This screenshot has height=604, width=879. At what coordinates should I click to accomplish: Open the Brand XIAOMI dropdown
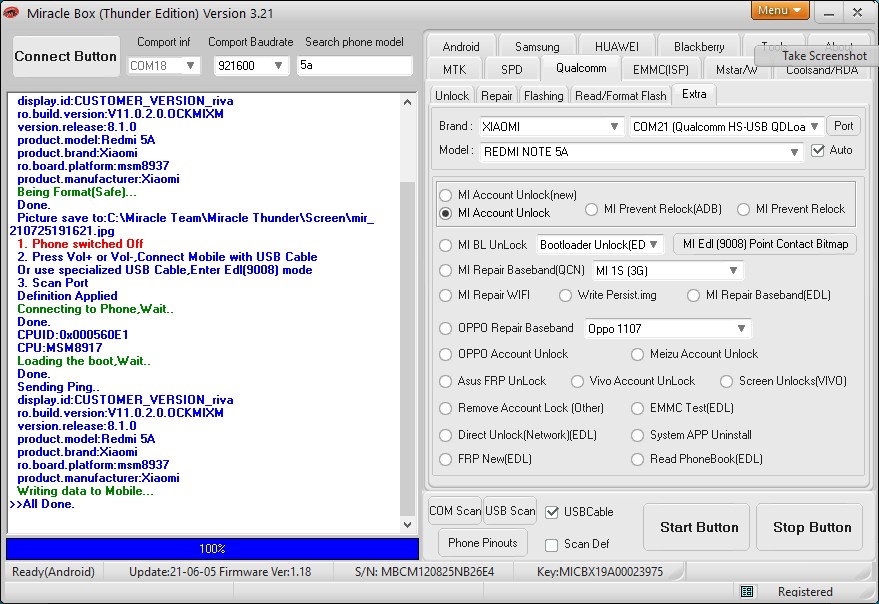point(551,127)
